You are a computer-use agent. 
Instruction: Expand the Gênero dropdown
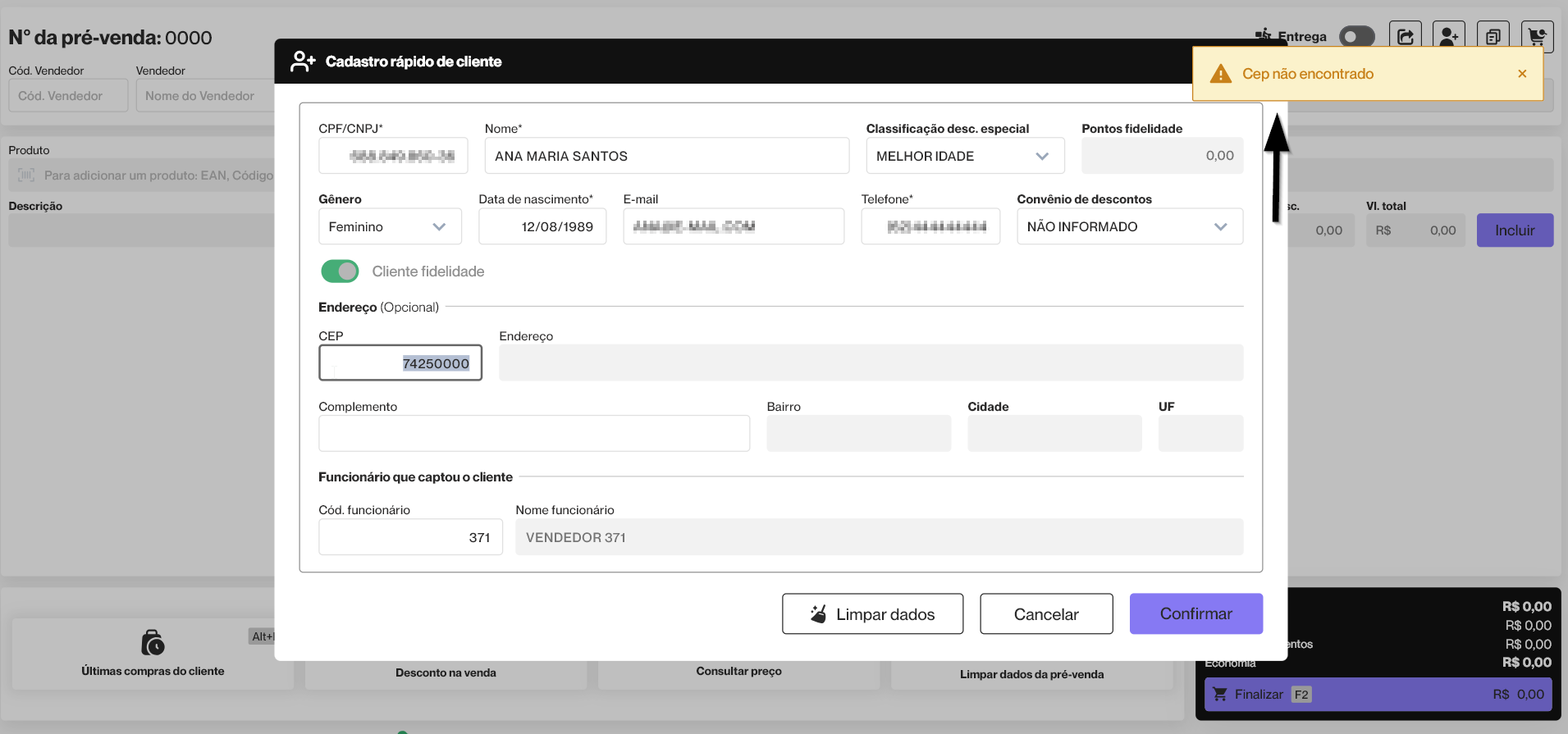[x=390, y=227]
